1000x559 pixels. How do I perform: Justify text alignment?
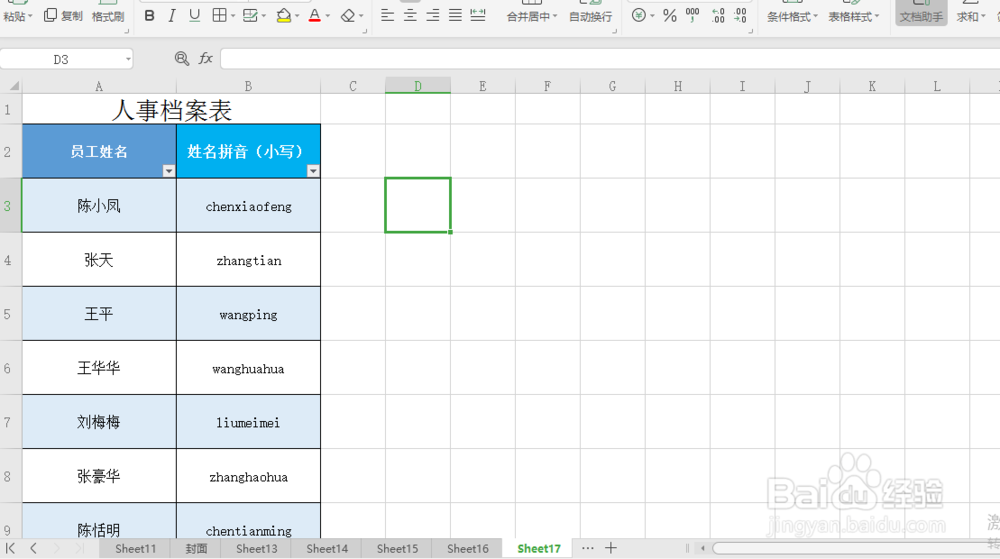[455, 15]
